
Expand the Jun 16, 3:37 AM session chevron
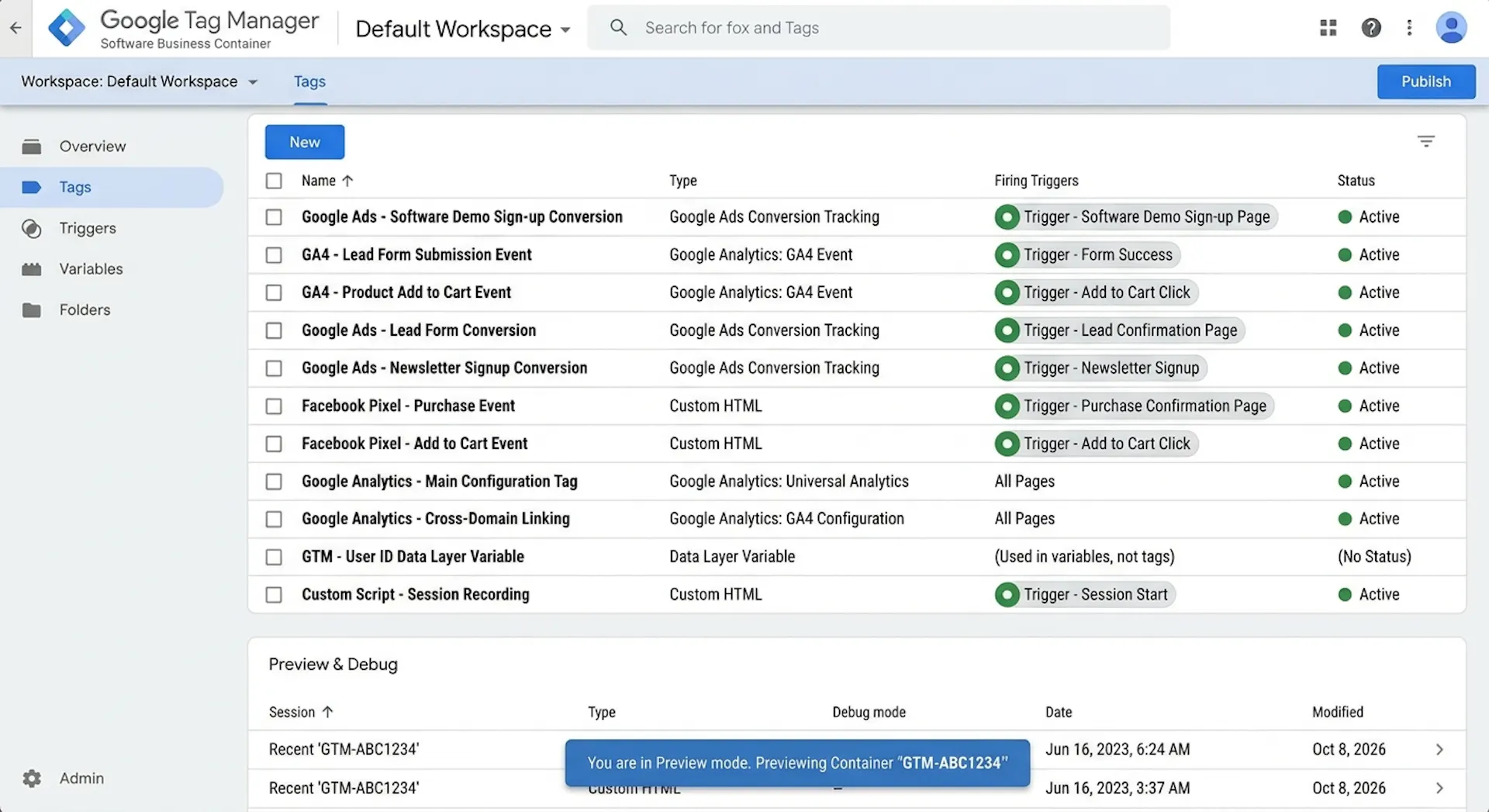point(1439,788)
